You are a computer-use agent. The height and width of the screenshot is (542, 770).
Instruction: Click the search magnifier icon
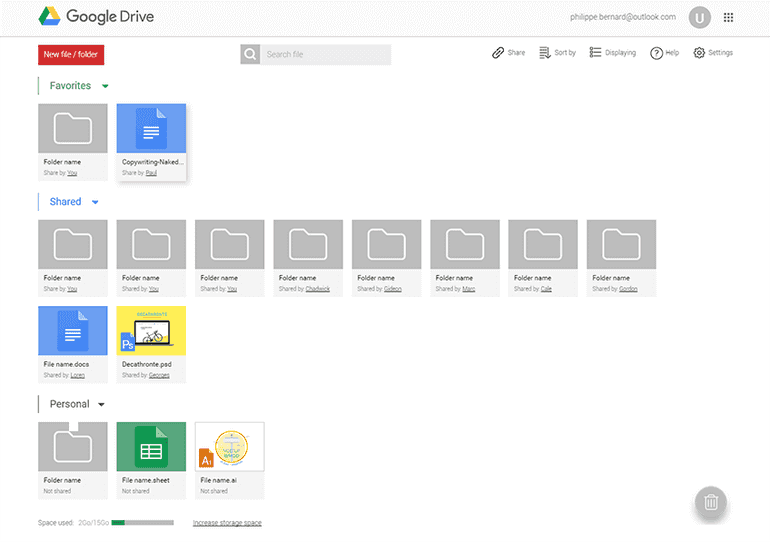tap(250, 54)
